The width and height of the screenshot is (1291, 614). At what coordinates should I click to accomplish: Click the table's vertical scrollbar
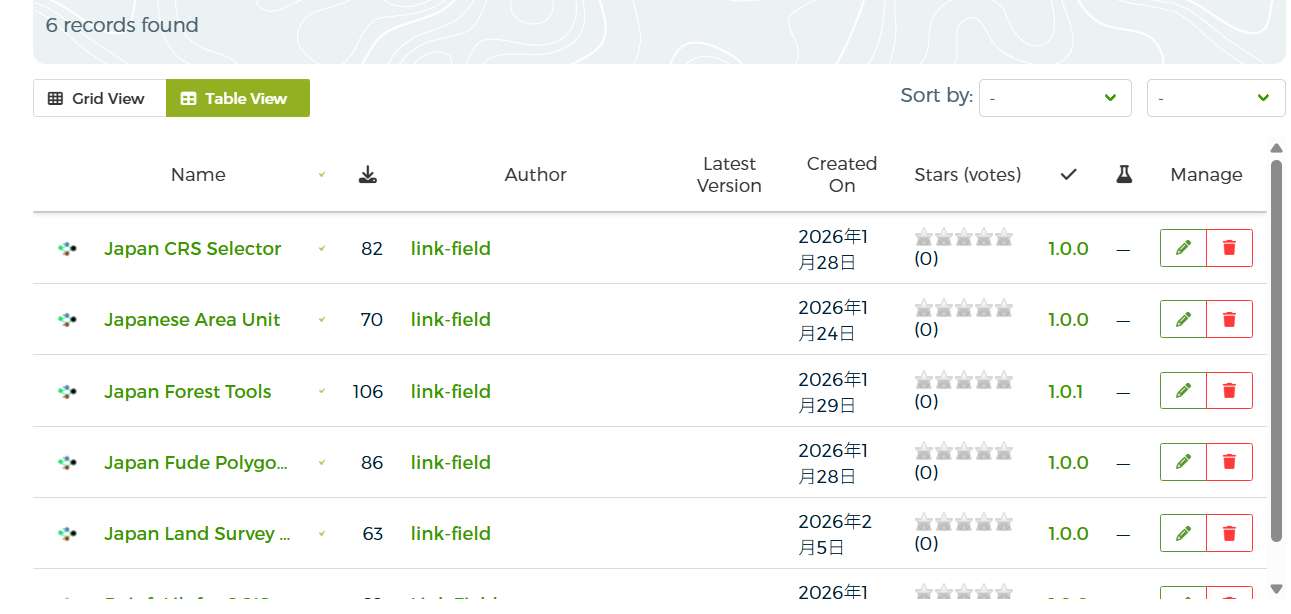1275,350
